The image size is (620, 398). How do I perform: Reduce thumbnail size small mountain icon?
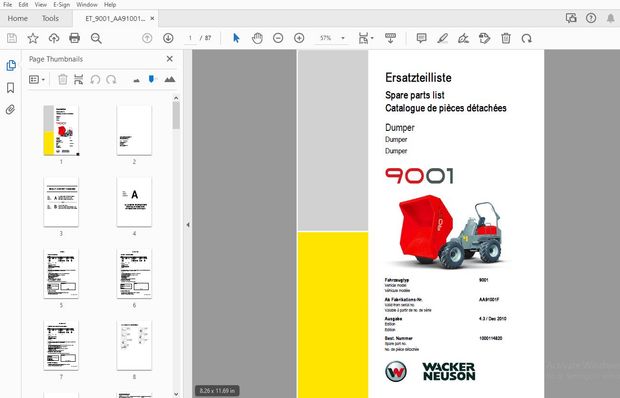pyautogui.click(x=136, y=81)
